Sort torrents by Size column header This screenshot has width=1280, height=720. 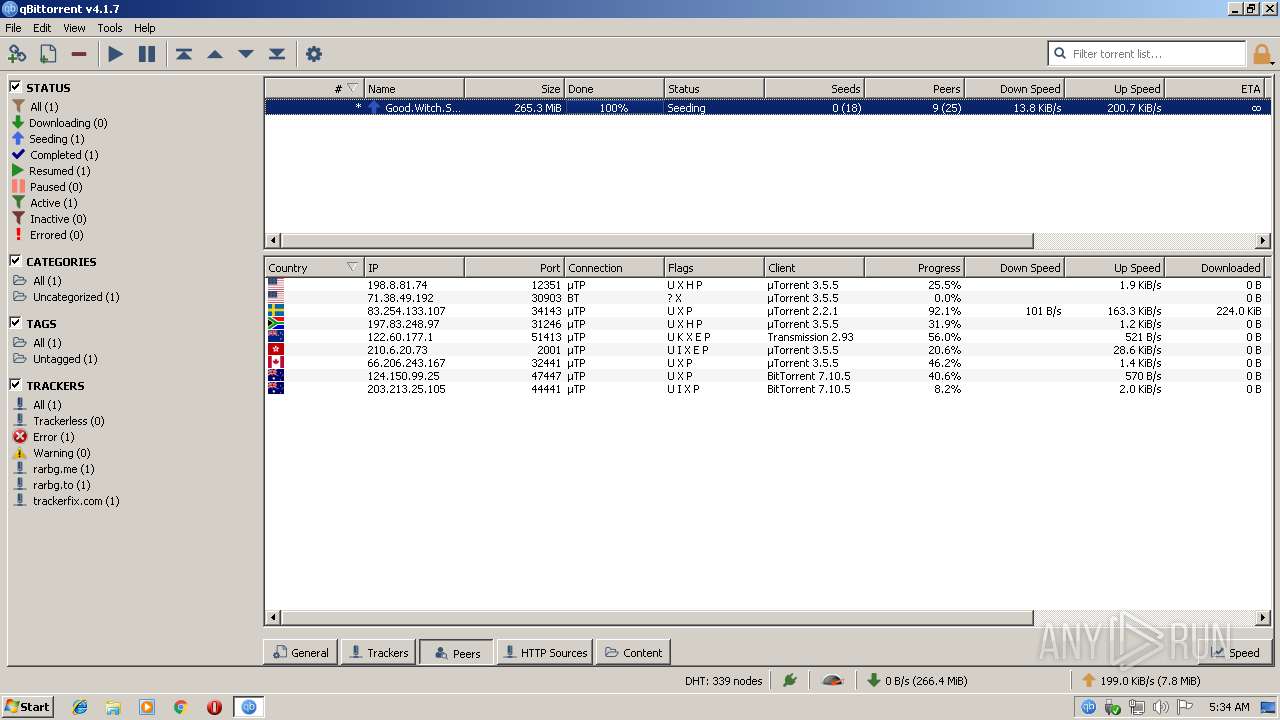514,88
